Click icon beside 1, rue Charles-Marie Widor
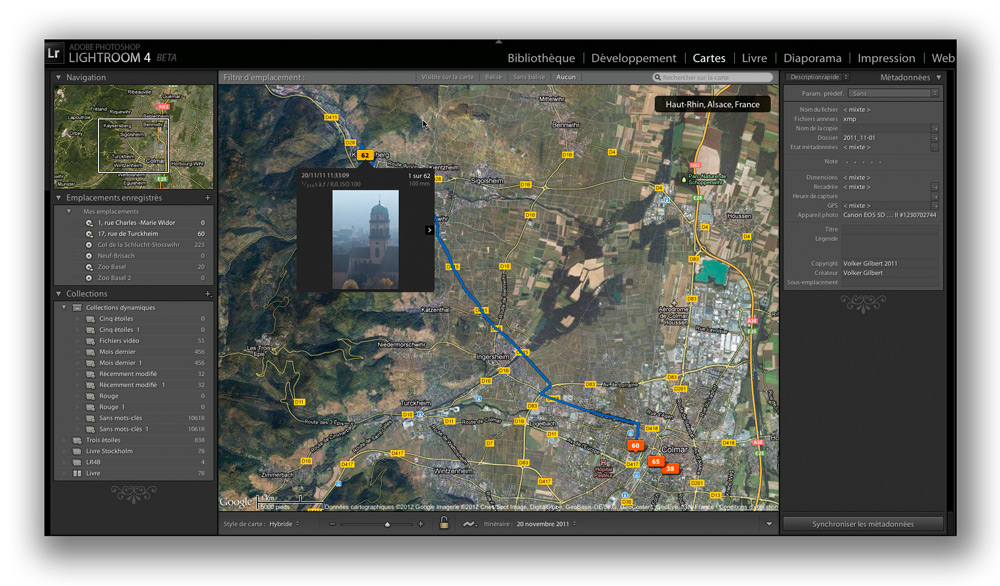Viewport: 1000px width, 586px height. click(89, 223)
